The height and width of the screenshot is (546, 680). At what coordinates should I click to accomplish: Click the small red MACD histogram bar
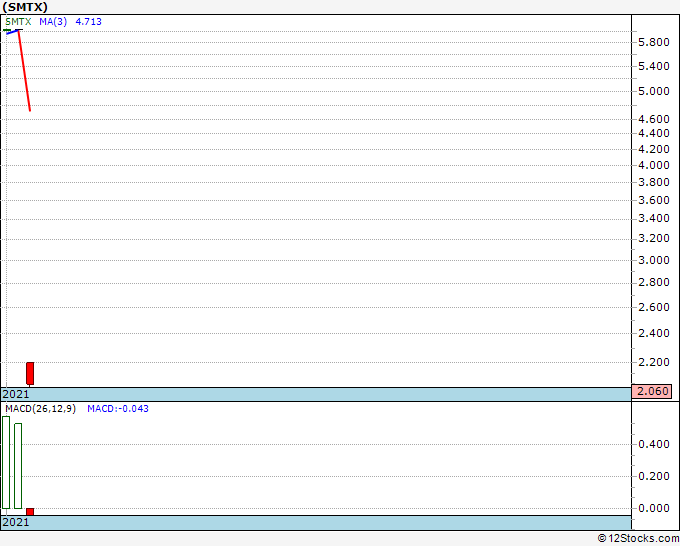30,512
